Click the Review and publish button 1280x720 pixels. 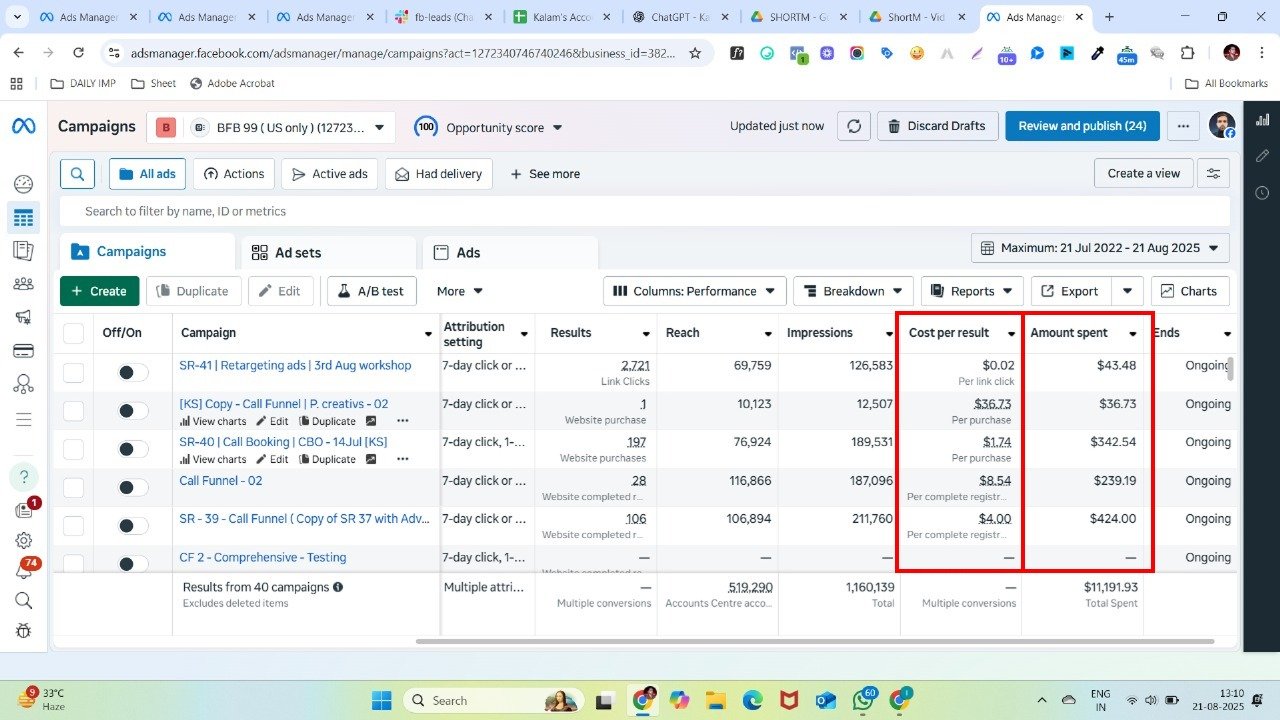tap(1081, 126)
